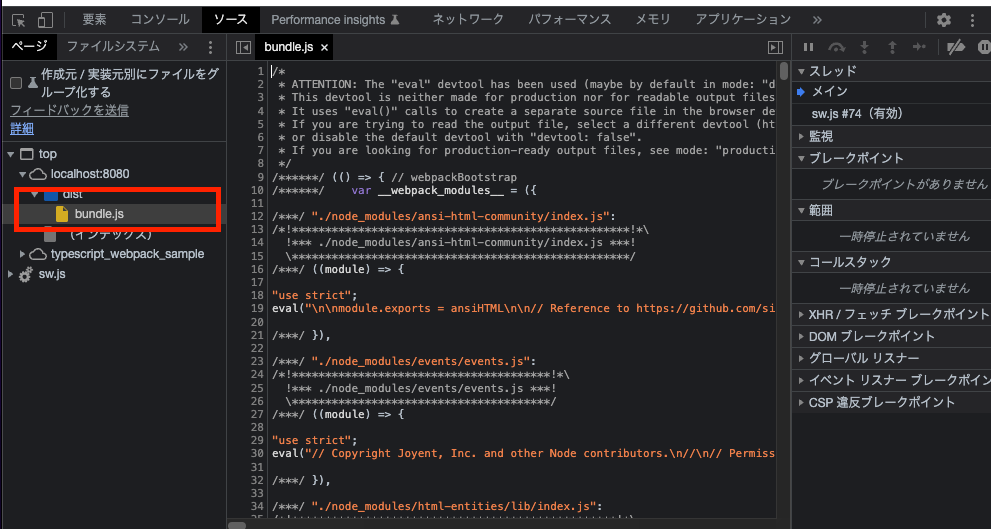Switch to the コンソール tab
Screen dimensions: 991x529
(x=160, y=20)
